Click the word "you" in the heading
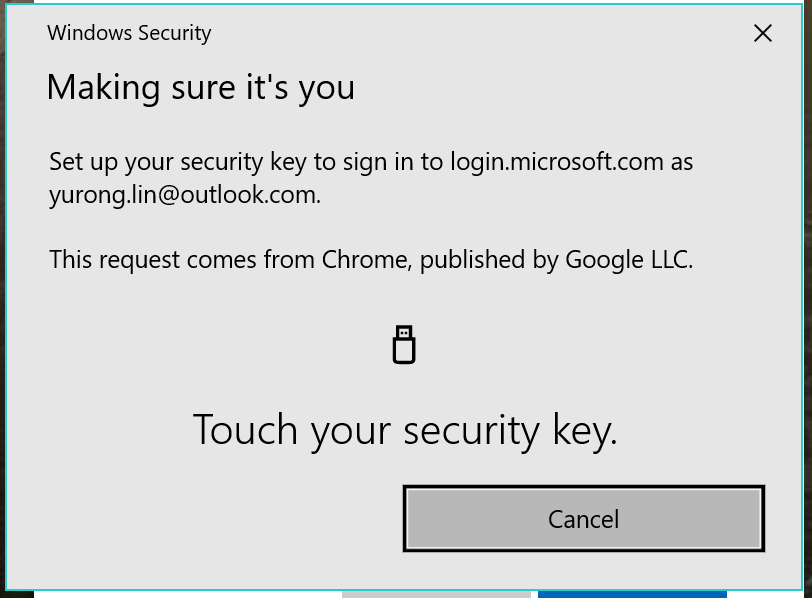The height and width of the screenshot is (598, 812). pyautogui.click(x=326, y=88)
